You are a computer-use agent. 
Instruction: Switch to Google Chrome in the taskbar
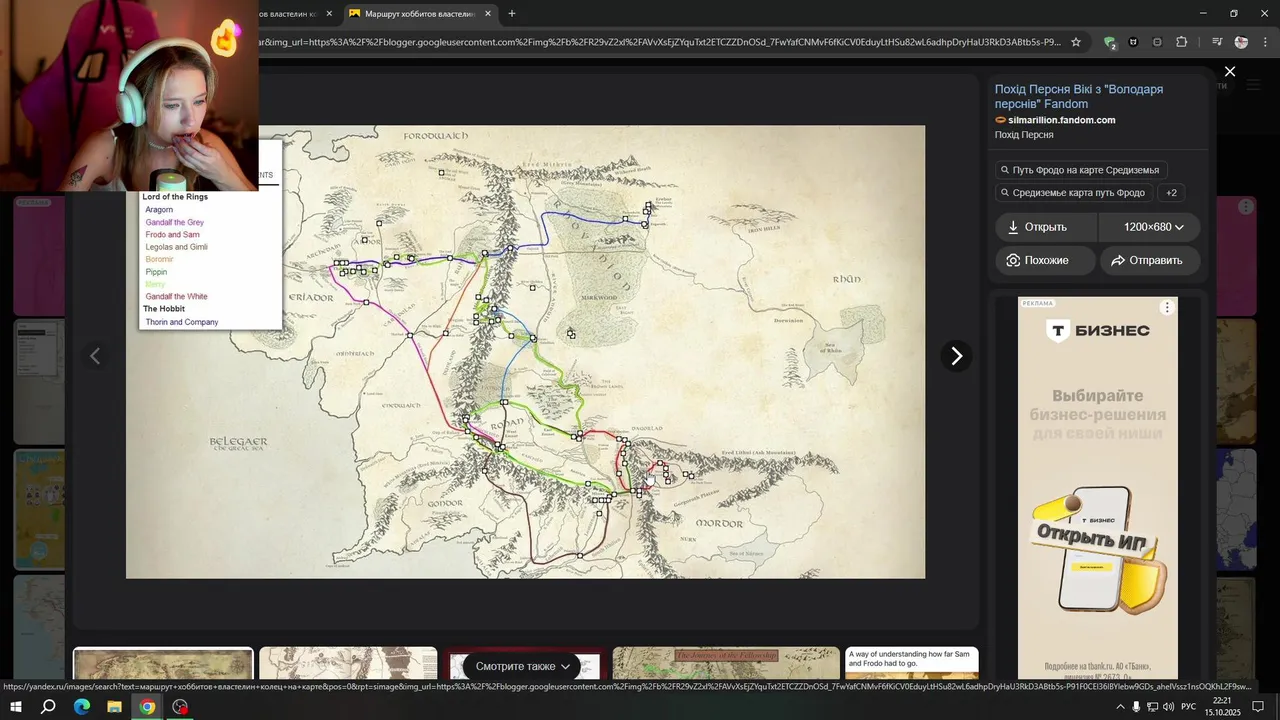[x=147, y=707]
